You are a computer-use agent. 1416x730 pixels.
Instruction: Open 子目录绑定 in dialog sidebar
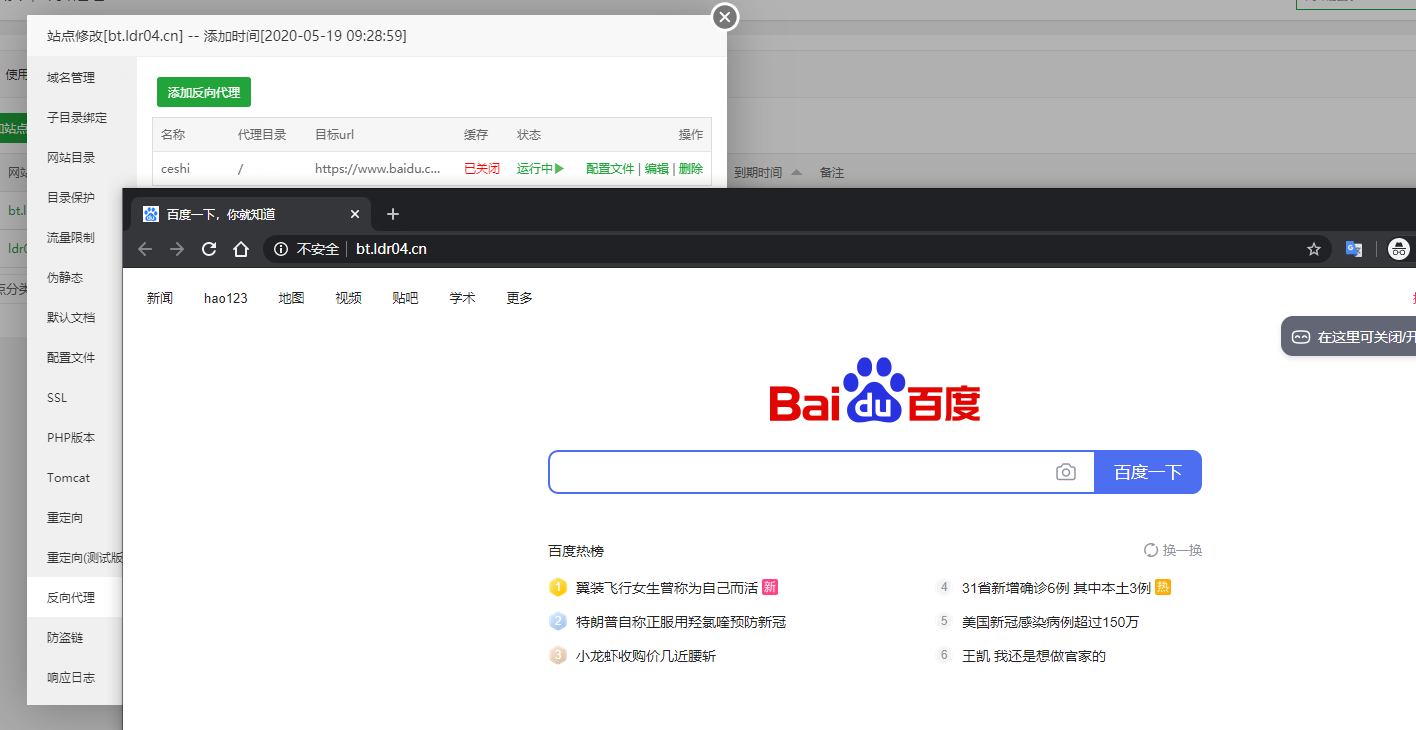coord(77,117)
